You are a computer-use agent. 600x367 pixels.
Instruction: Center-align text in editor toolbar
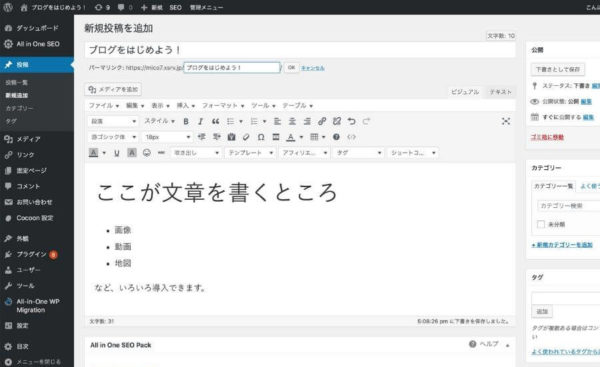(x=292, y=121)
